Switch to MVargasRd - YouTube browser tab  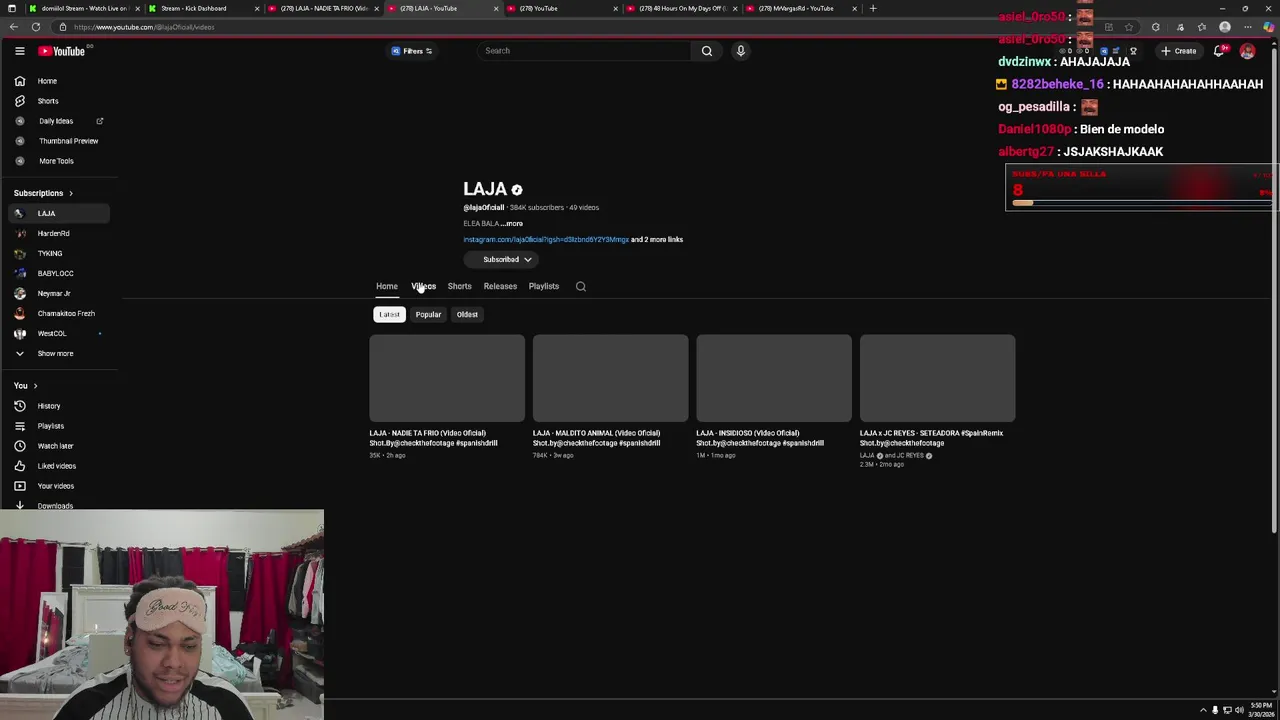click(800, 8)
